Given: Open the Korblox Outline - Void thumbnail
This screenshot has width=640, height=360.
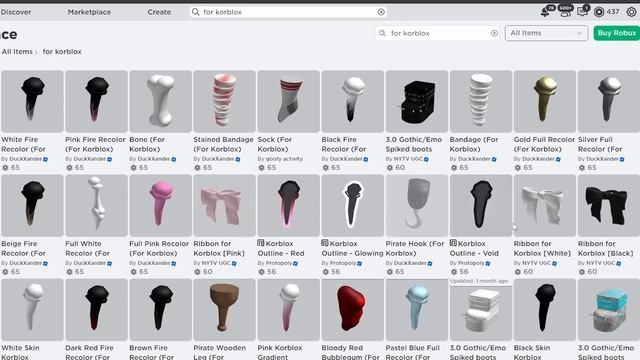Looking at the screenshot, I should click(x=481, y=206).
